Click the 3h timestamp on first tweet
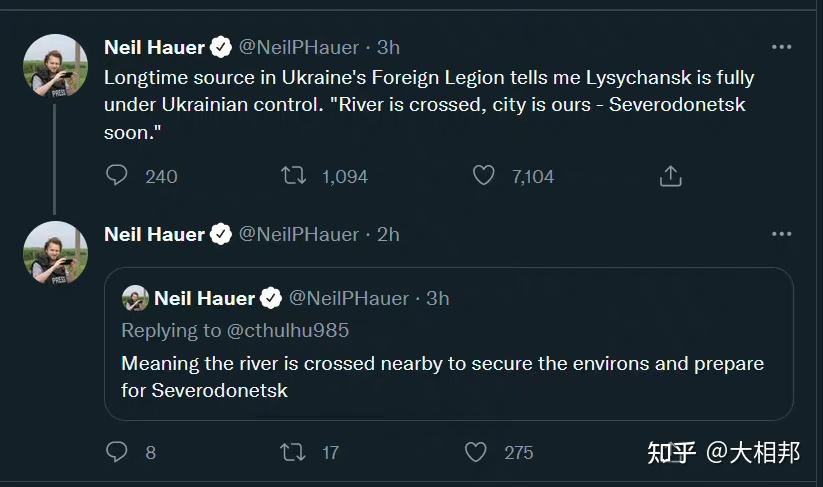This screenshot has width=823, height=487. 388,47
